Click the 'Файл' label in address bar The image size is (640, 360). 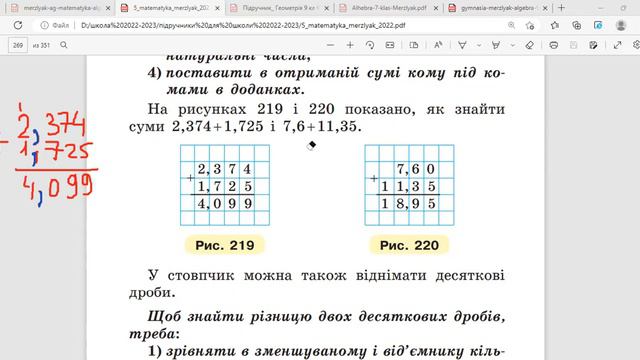[x=61, y=25]
